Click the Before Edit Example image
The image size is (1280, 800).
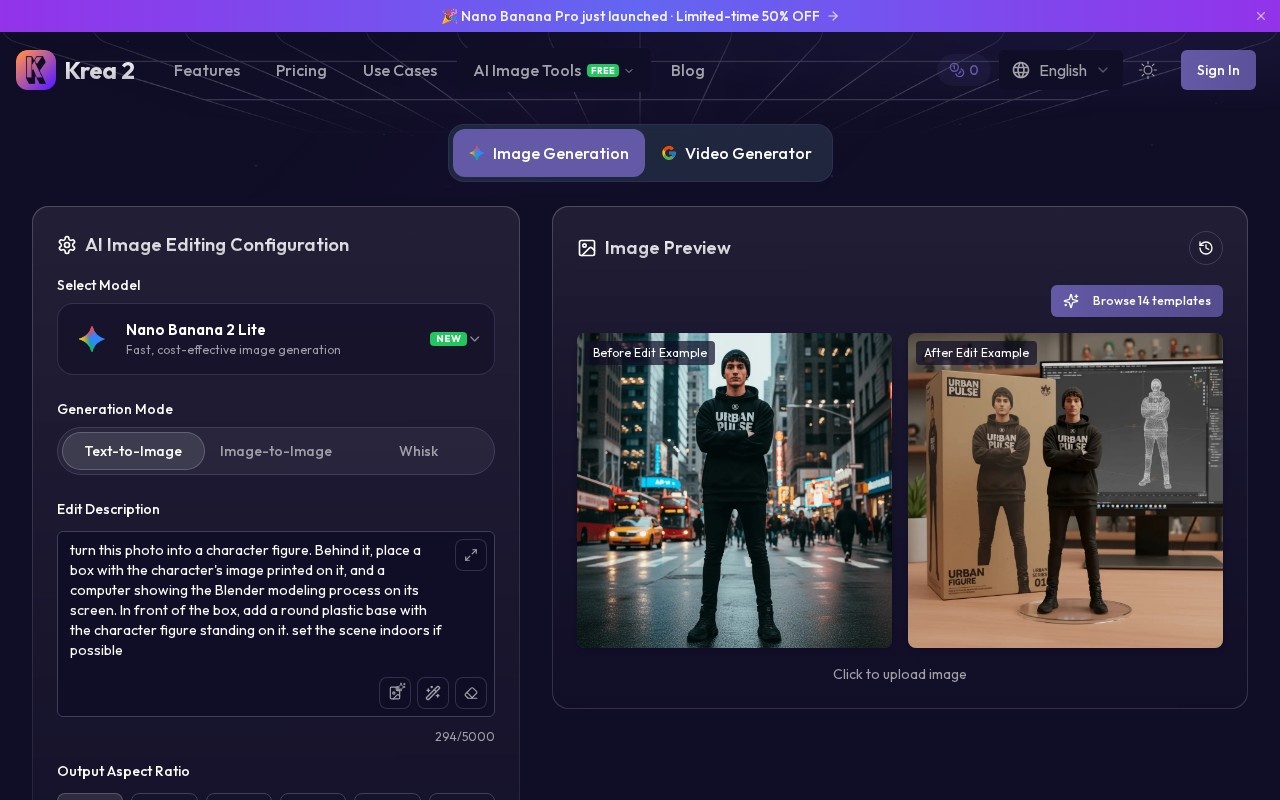pos(734,490)
